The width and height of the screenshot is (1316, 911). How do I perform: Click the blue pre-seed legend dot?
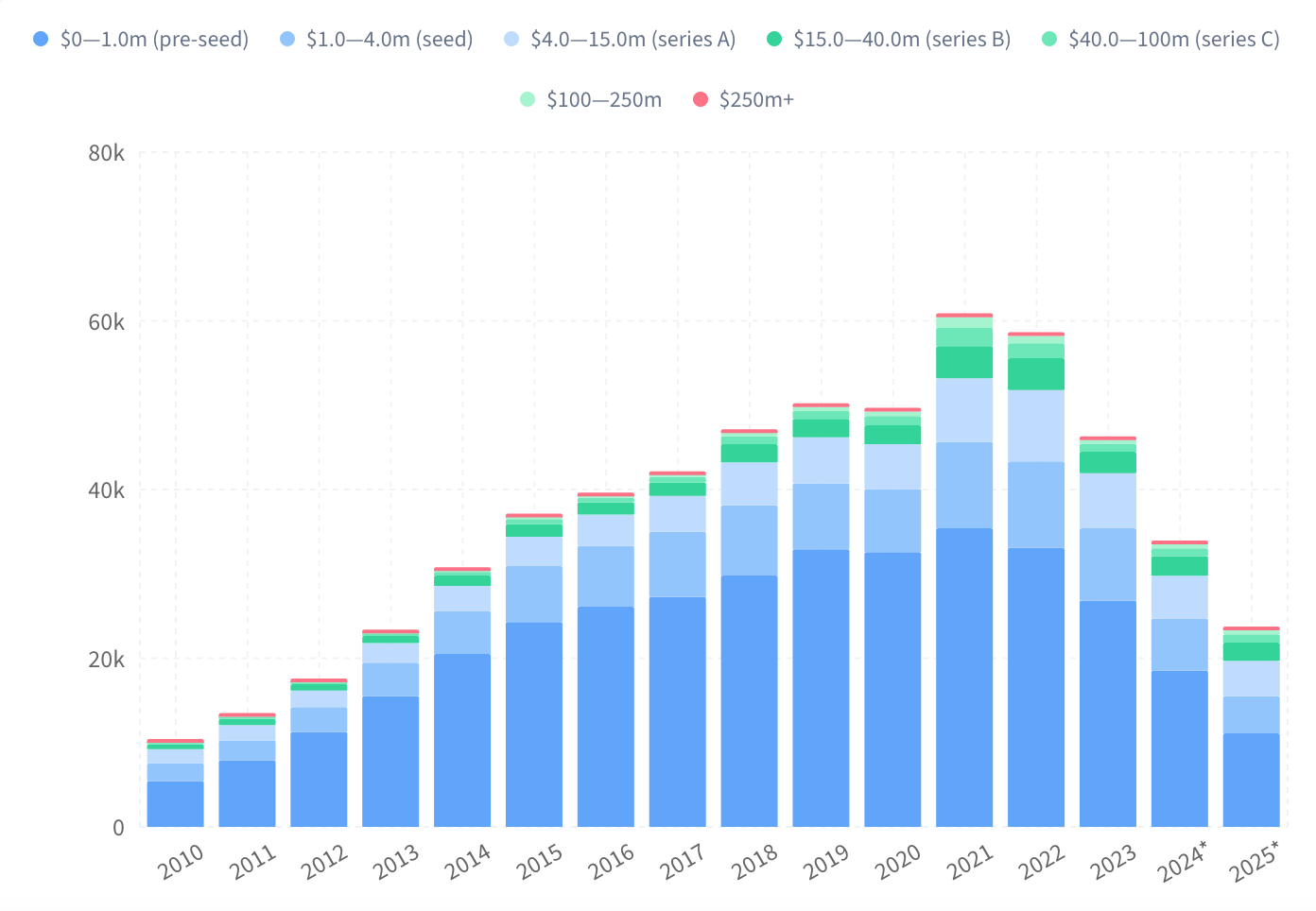[x=41, y=39]
